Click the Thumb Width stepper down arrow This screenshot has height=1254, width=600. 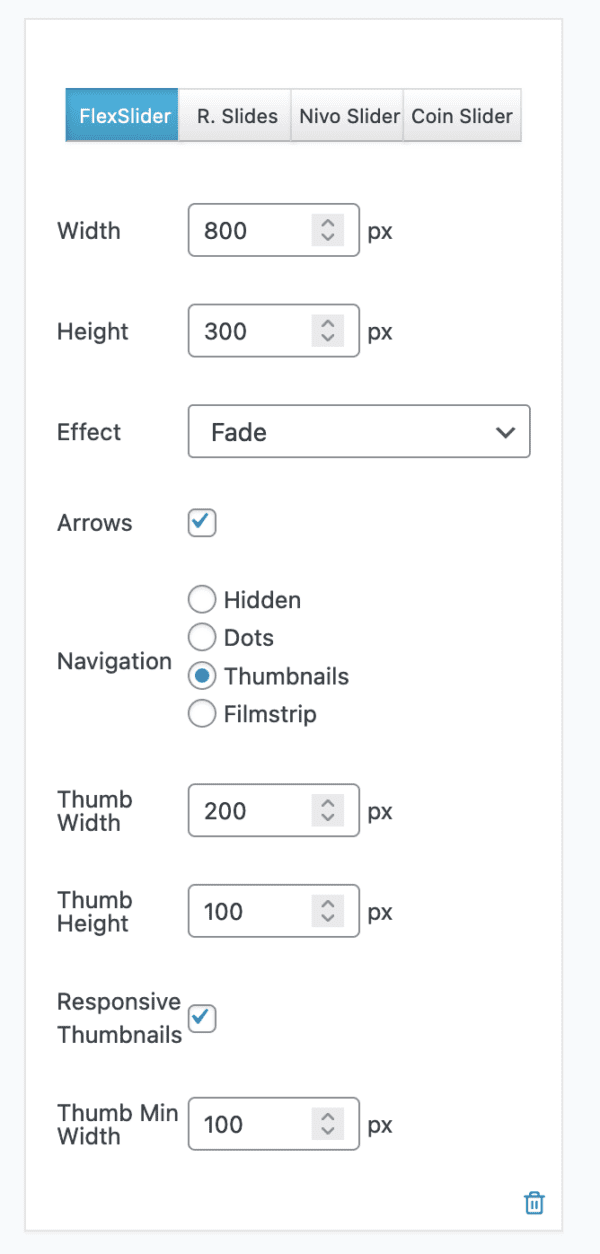pyautogui.click(x=327, y=817)
